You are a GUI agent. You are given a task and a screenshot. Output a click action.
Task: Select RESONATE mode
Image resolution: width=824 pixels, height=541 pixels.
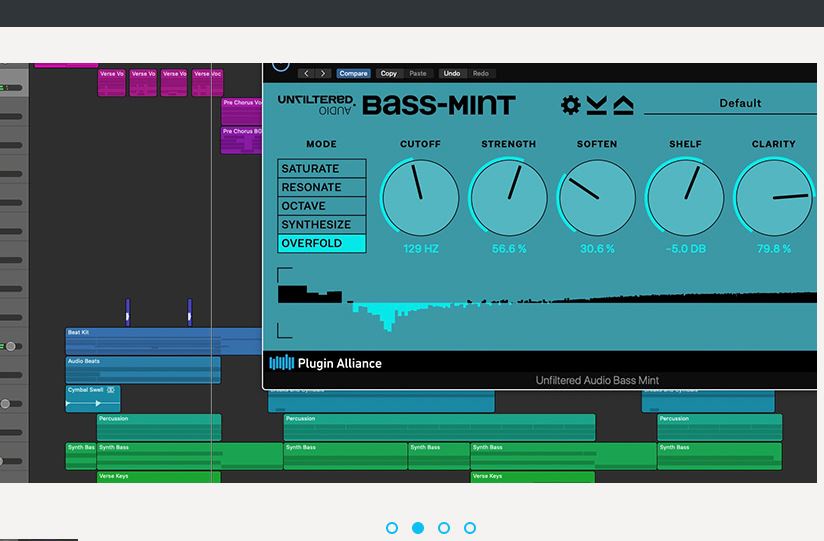pos(322,187)
